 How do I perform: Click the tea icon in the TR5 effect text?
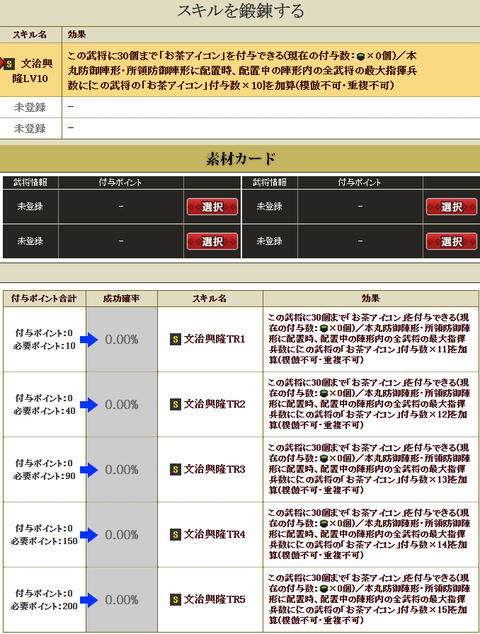click(x=324, y=589)
